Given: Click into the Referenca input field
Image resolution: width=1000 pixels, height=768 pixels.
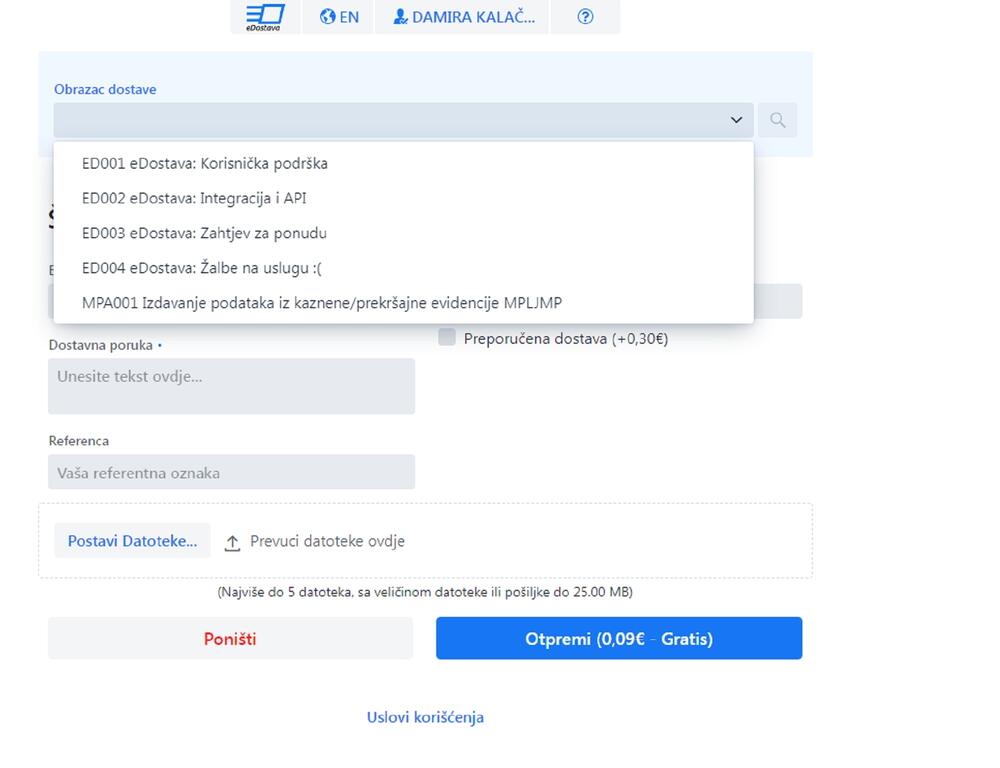Looking at the screenshot, I should pos(231,472).
